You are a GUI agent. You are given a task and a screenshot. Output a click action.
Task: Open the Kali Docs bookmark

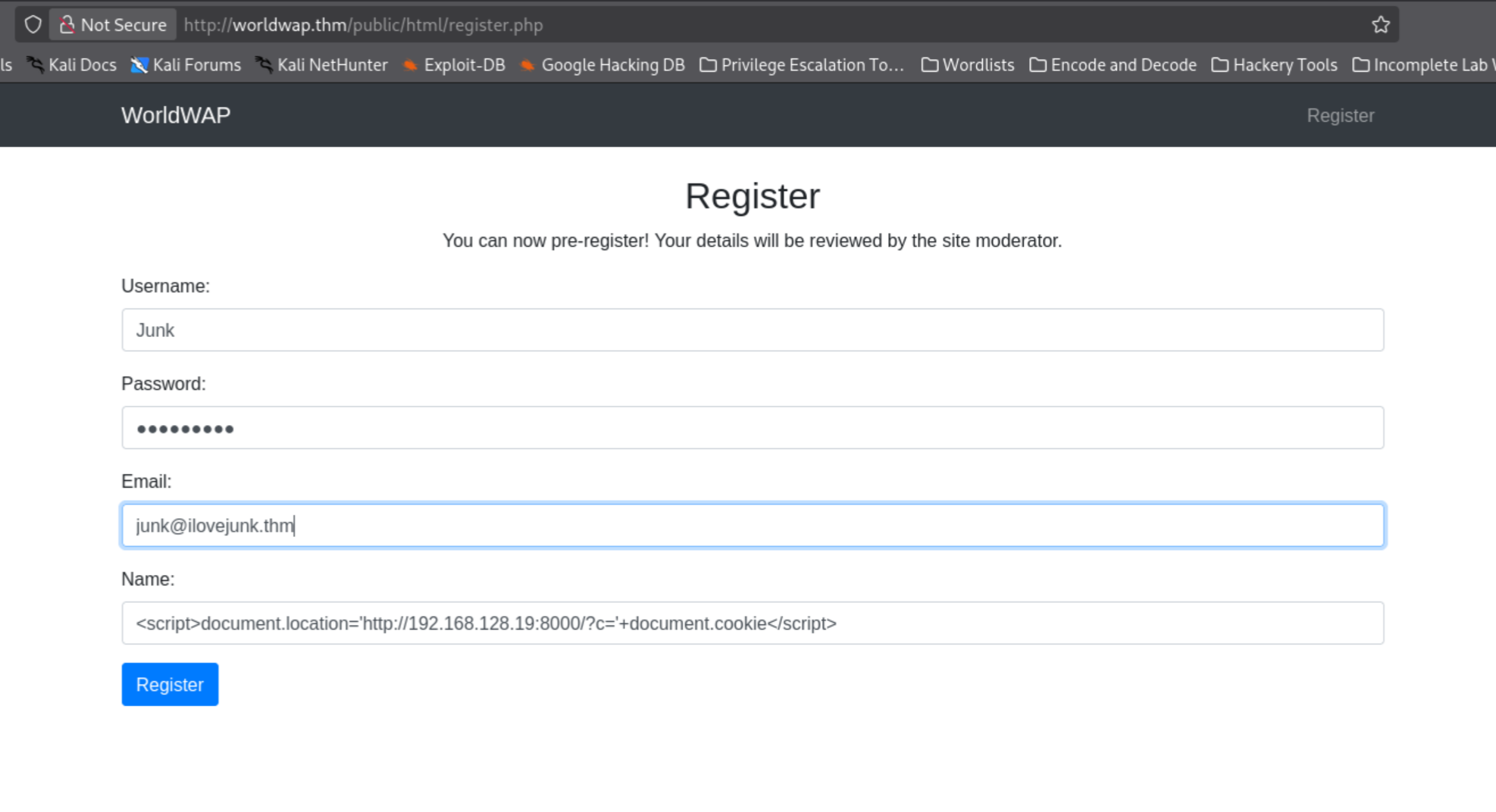[72, 65]
